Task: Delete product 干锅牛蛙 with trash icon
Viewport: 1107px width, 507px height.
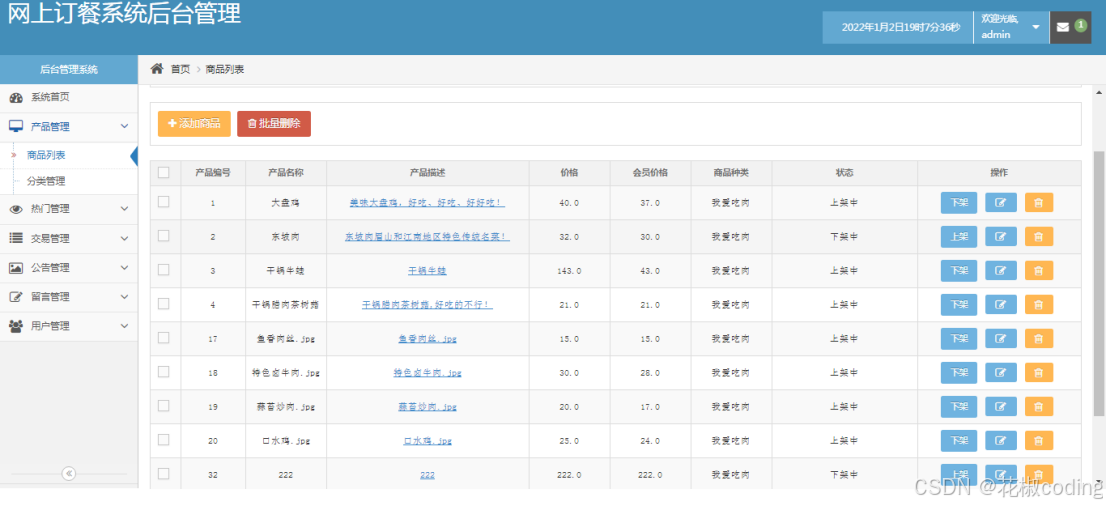Action: pos(1039,270)
